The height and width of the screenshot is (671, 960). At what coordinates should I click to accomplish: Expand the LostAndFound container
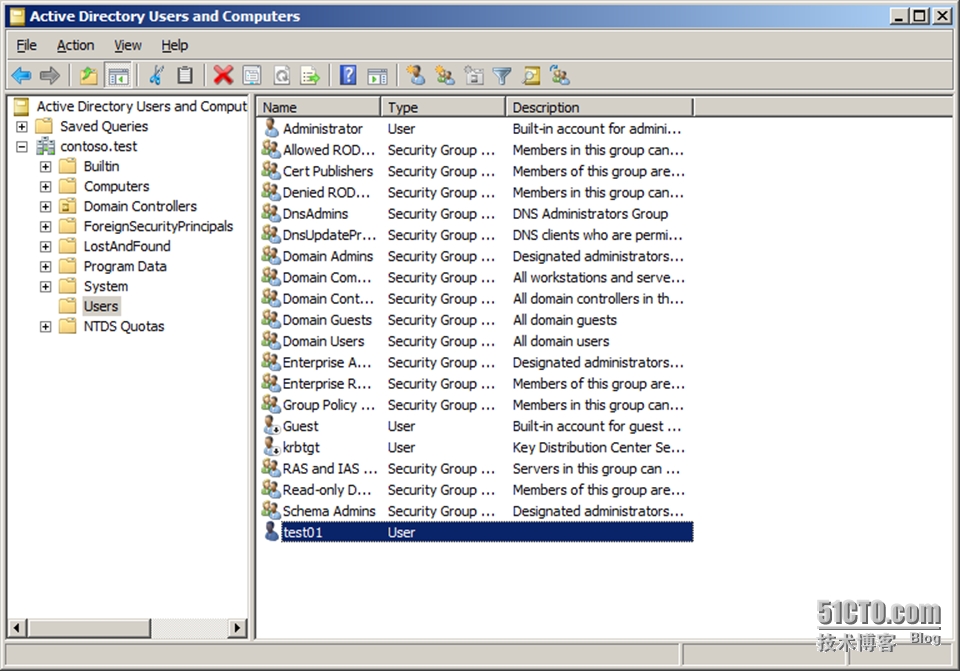pos(45,247)
